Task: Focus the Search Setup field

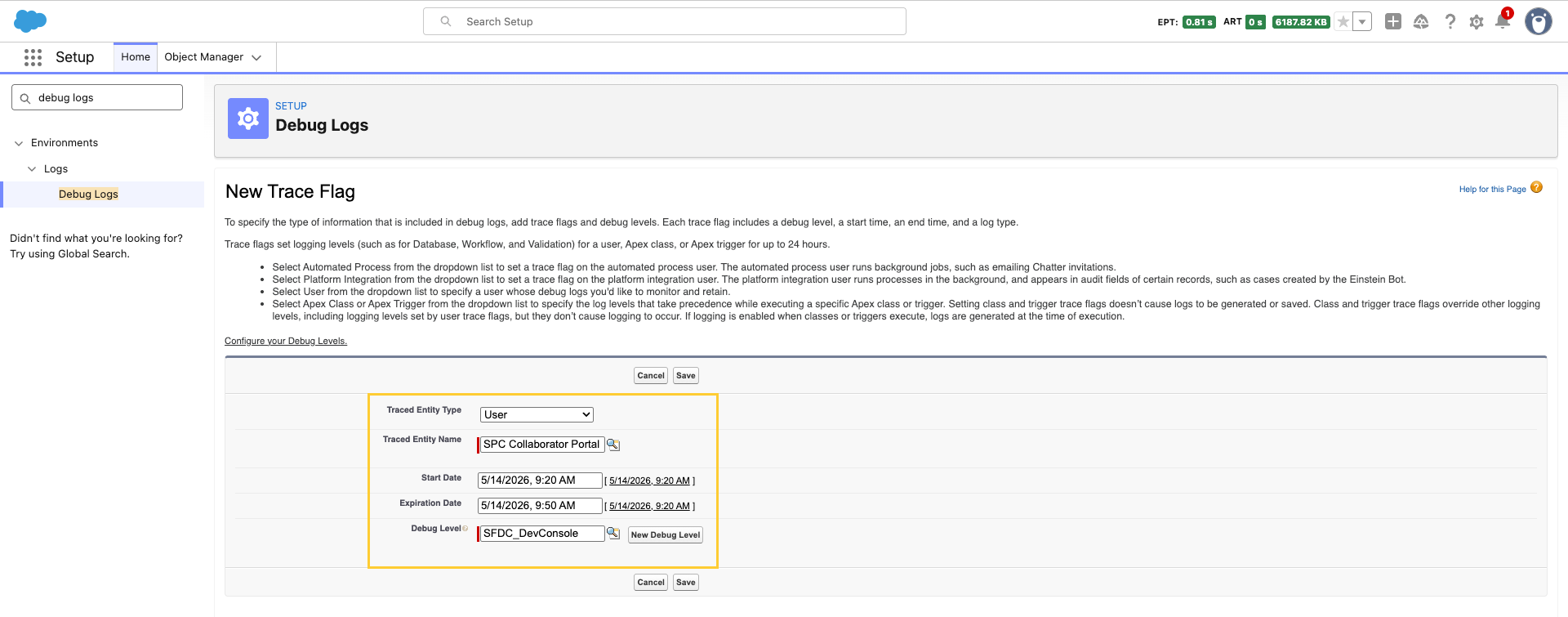Action: 665,21
